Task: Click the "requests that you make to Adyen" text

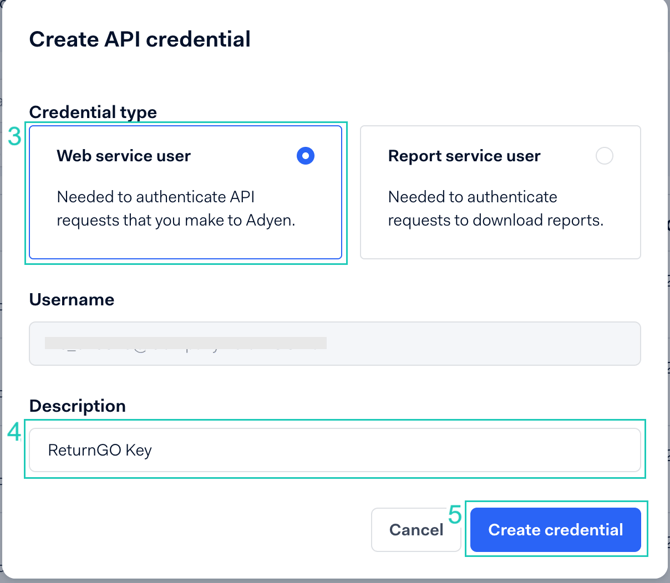Action: (x=176, y=220)
